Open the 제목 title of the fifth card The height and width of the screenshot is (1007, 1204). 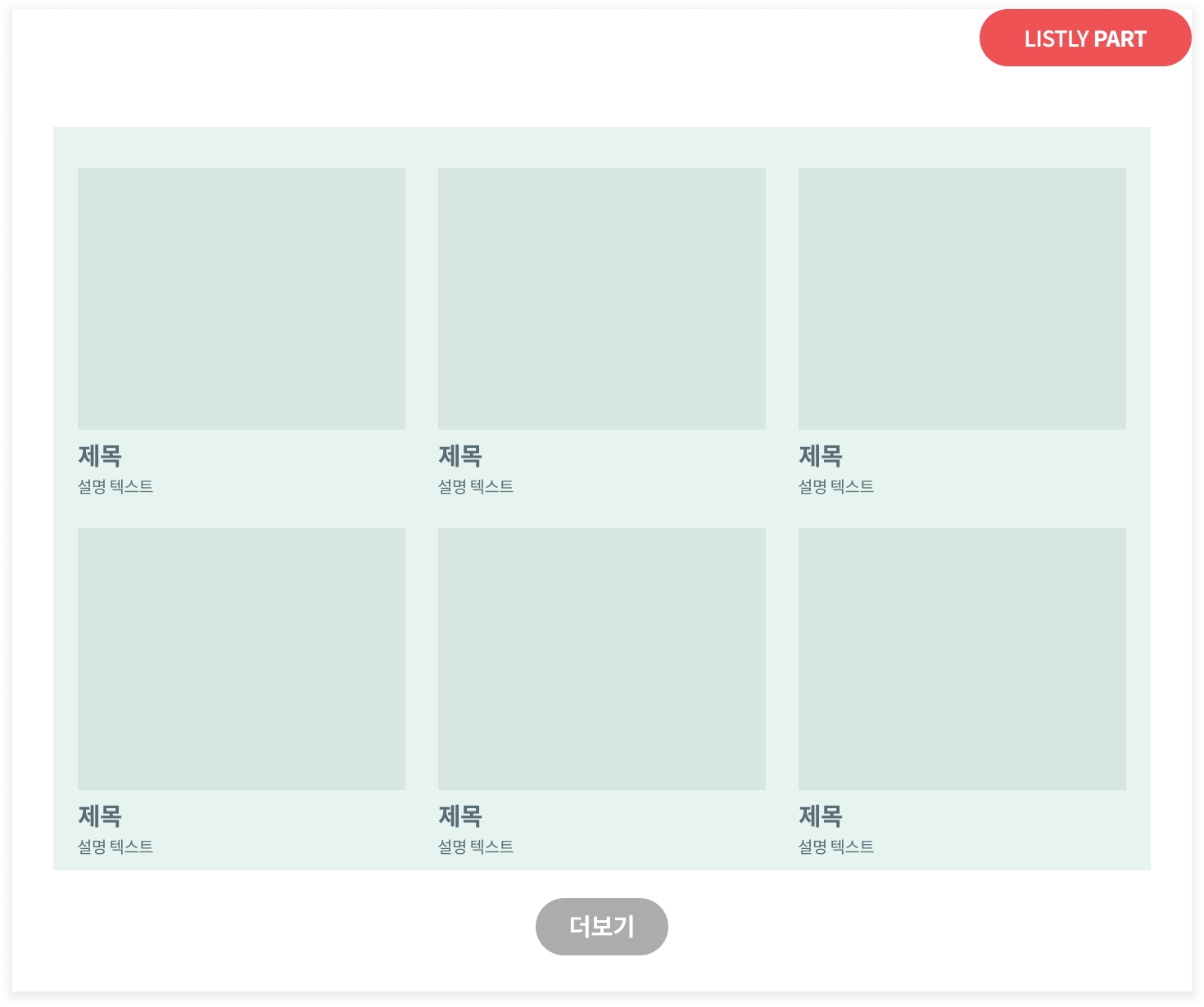coord(460,816)
